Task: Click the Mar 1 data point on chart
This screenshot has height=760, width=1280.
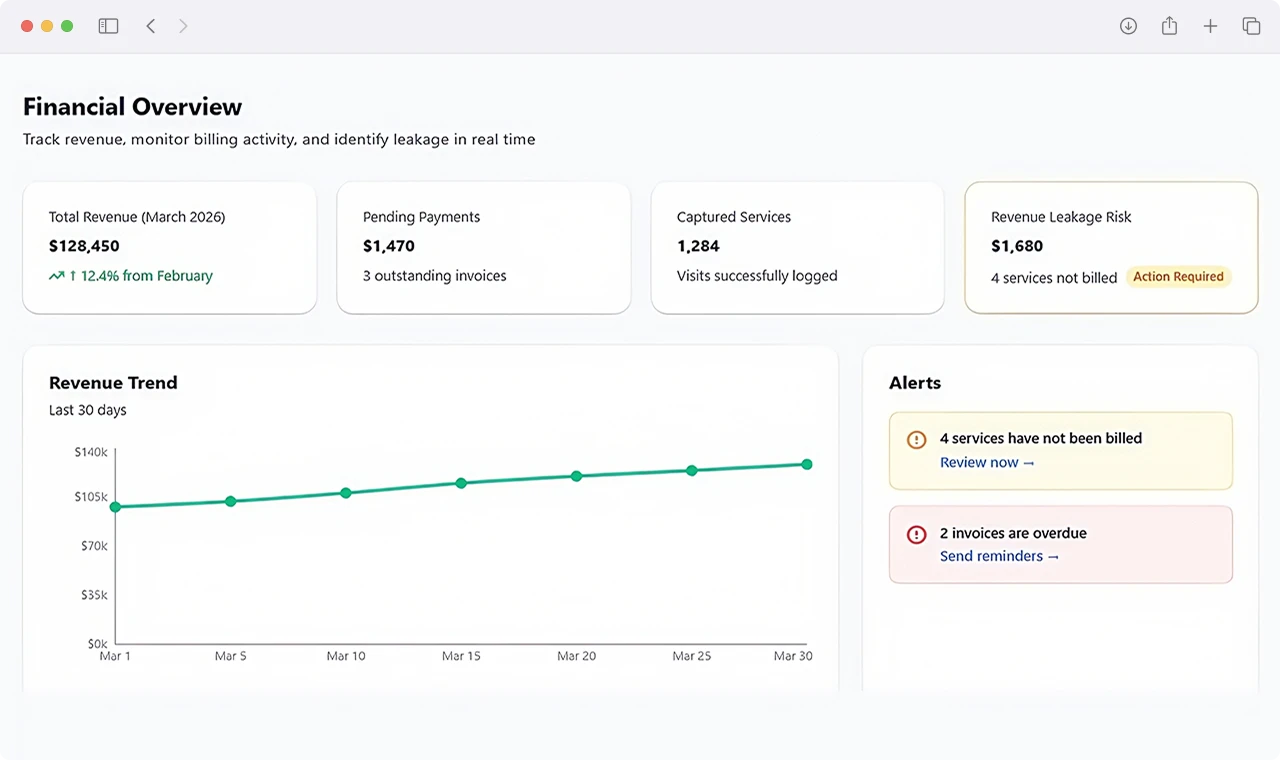Action: 115,507
